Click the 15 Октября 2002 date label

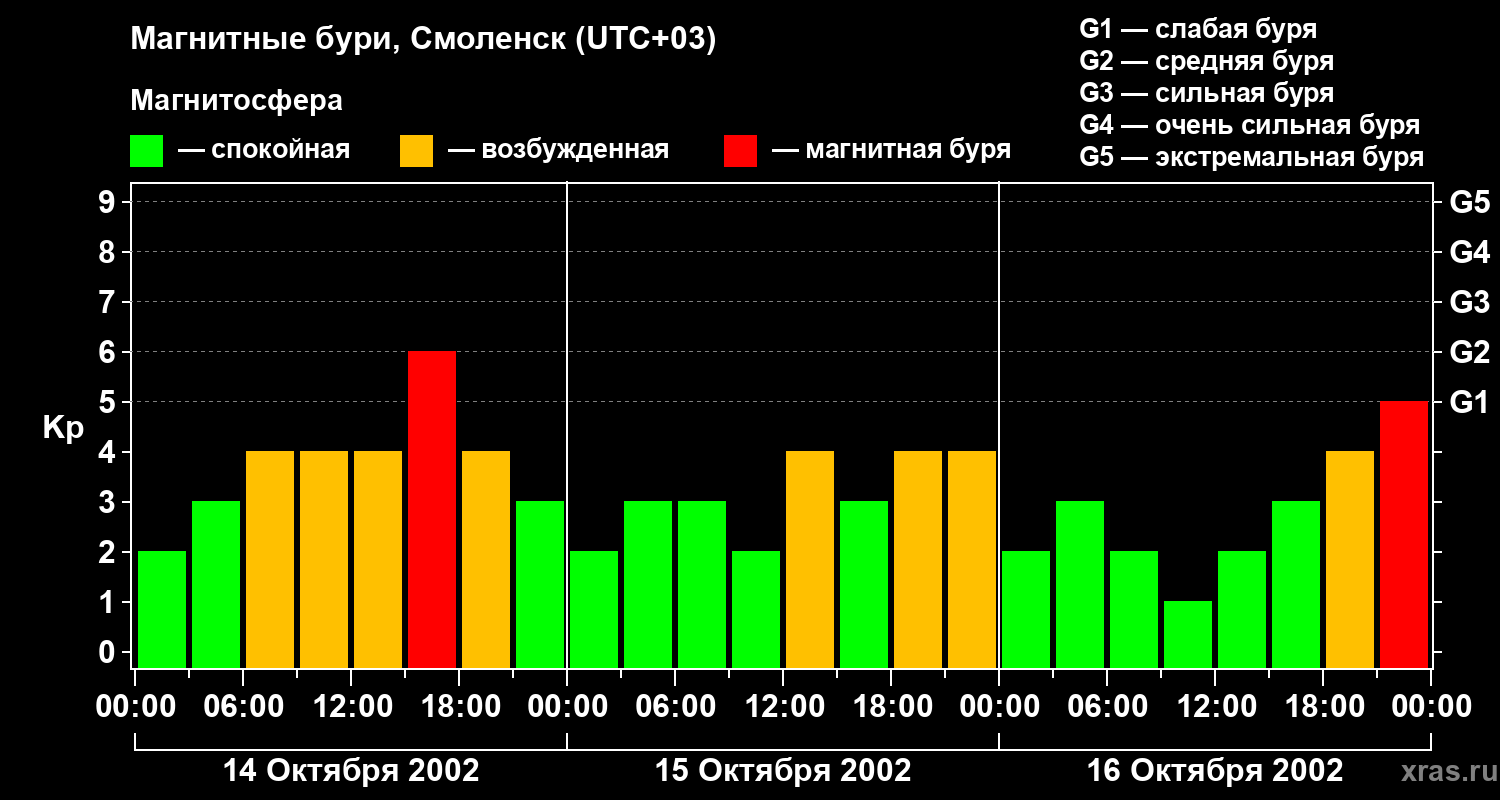point(783,771)
